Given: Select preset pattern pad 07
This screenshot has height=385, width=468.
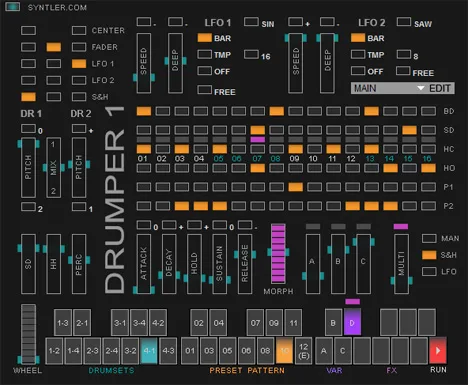Looking at the screenshot, I should (x=255, y=322).
